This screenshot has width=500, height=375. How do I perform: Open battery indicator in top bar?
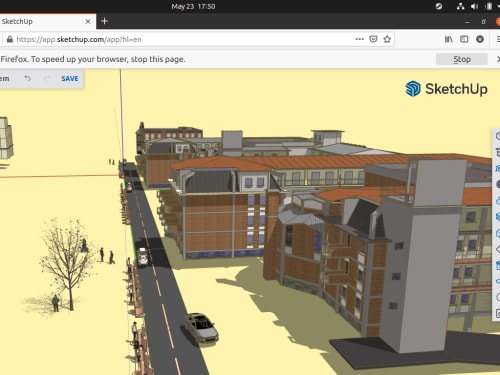click(x=488, y=6)
